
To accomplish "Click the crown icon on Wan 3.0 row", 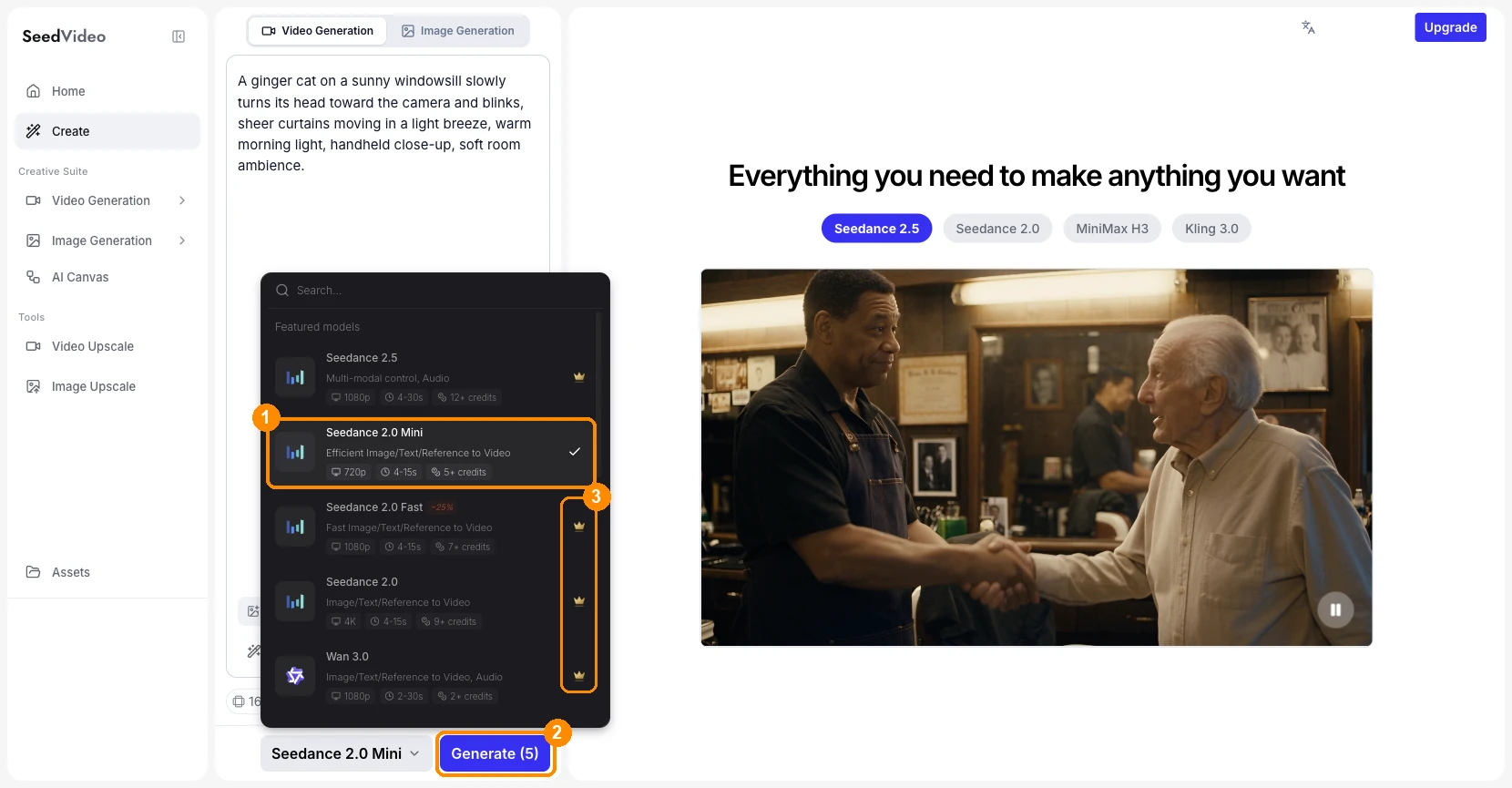I will point(579,675).
